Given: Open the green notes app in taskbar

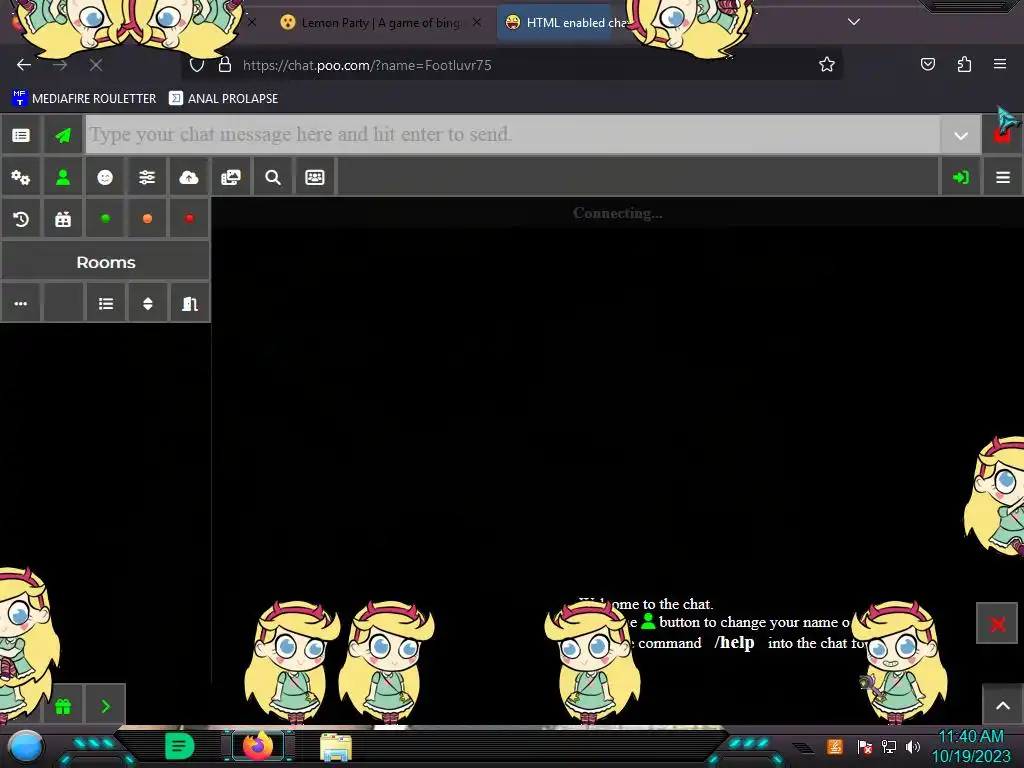Looking at the screenshot, I should point(180,746).
